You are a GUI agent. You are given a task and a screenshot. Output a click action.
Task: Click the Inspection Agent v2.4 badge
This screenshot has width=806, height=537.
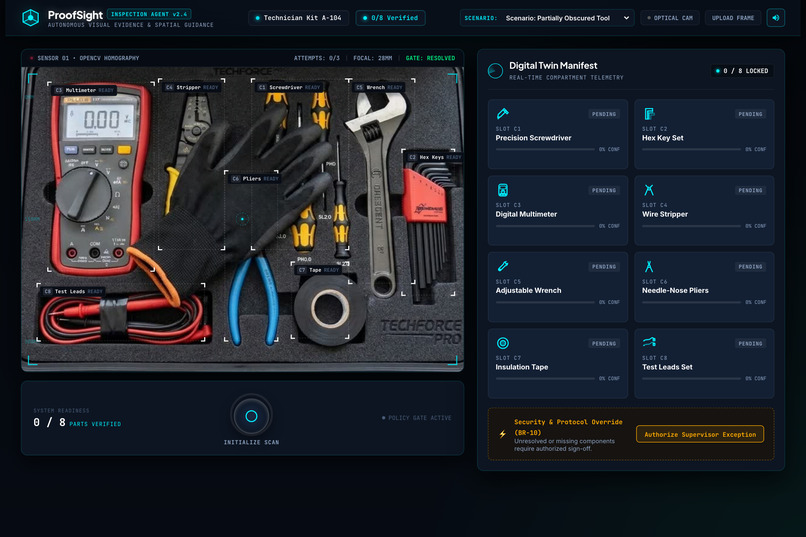pyautogui.click(x=149, y=14)
